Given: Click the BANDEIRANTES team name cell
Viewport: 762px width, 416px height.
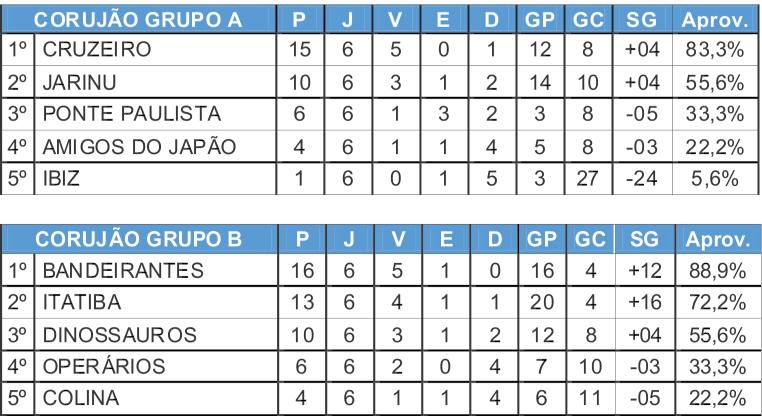Looking at the screenshot, I should click(x=156, y=270).
